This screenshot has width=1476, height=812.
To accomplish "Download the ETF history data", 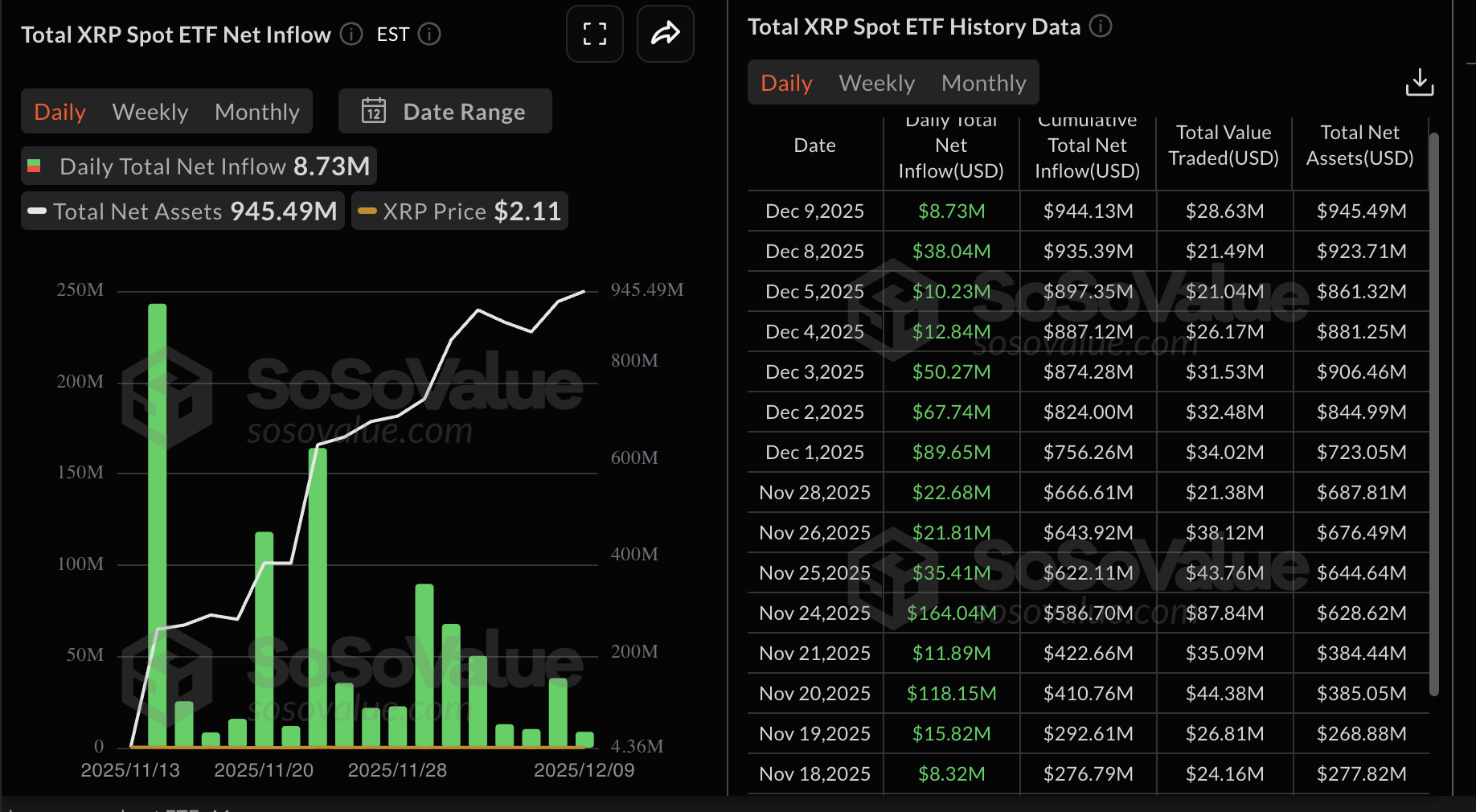I will 1420,81.
